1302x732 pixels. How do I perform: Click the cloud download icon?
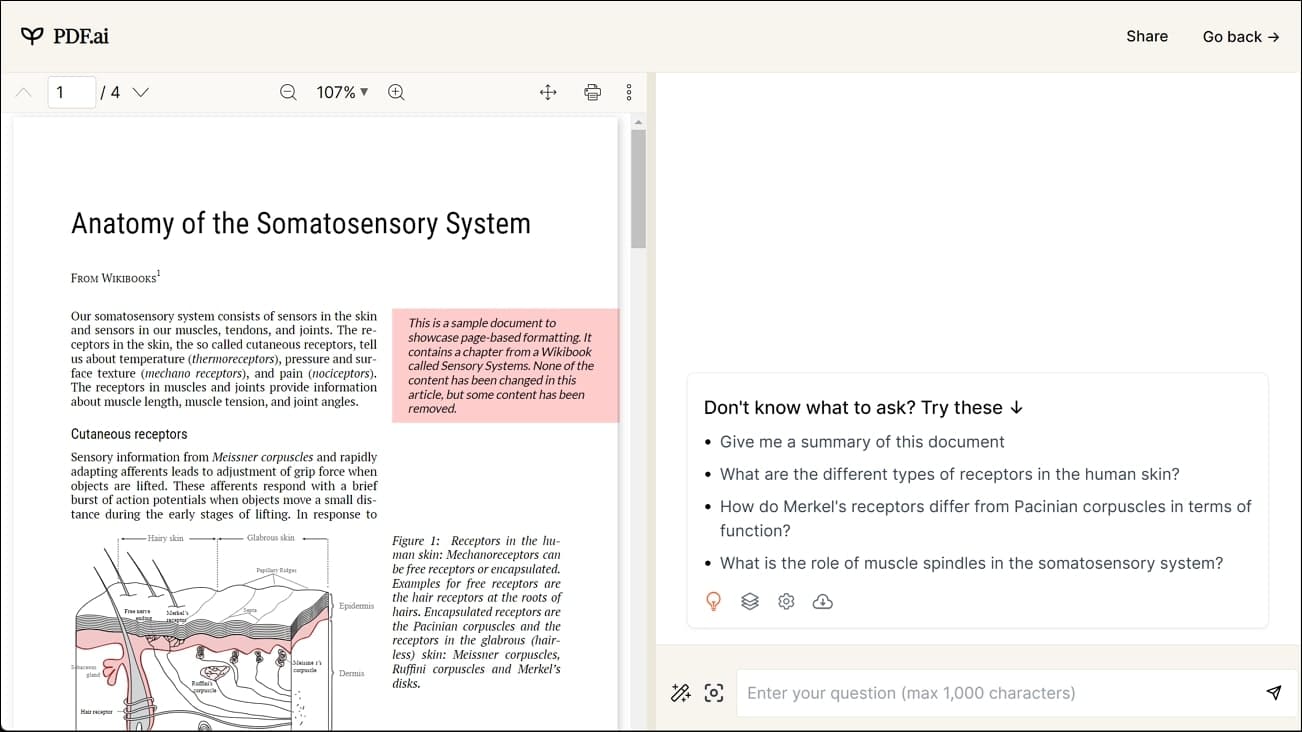click(822, 601)
